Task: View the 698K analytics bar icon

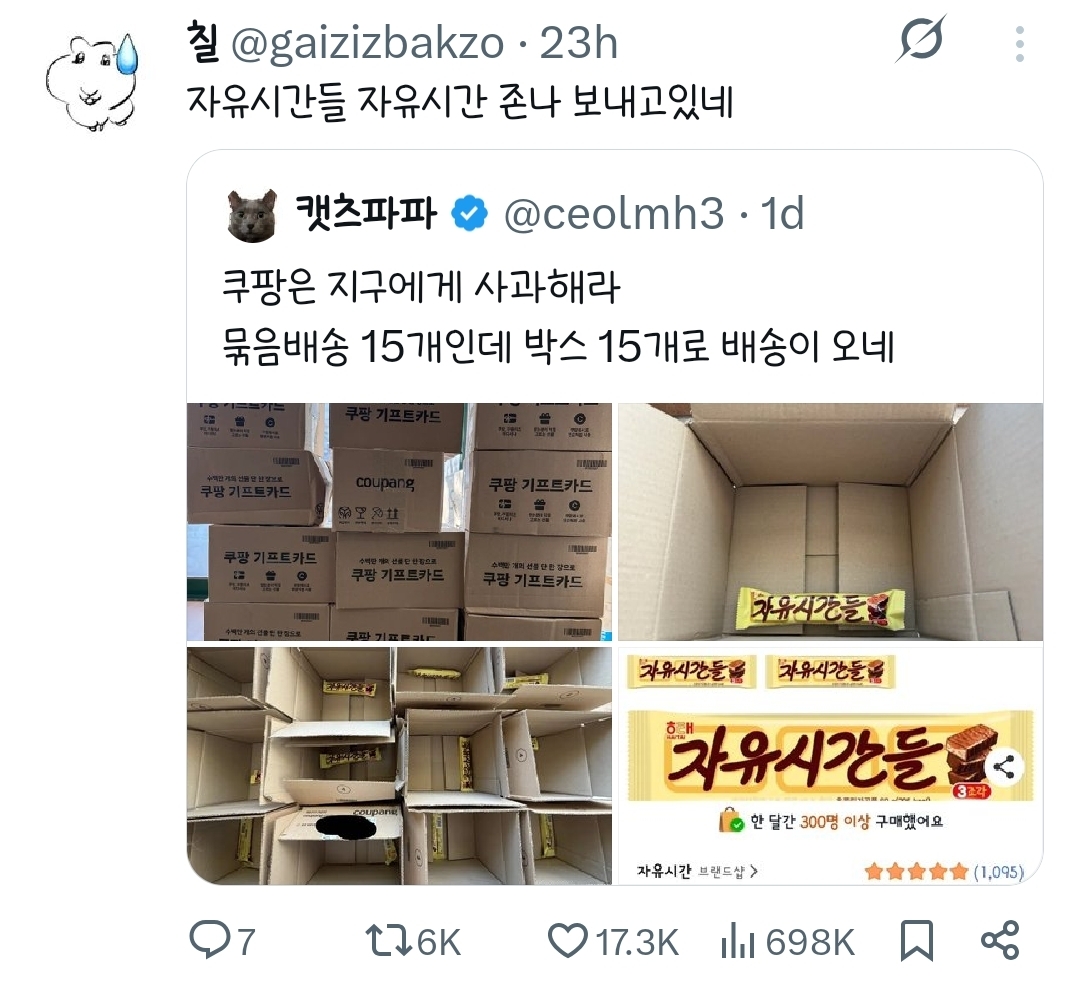Action: 738,942
